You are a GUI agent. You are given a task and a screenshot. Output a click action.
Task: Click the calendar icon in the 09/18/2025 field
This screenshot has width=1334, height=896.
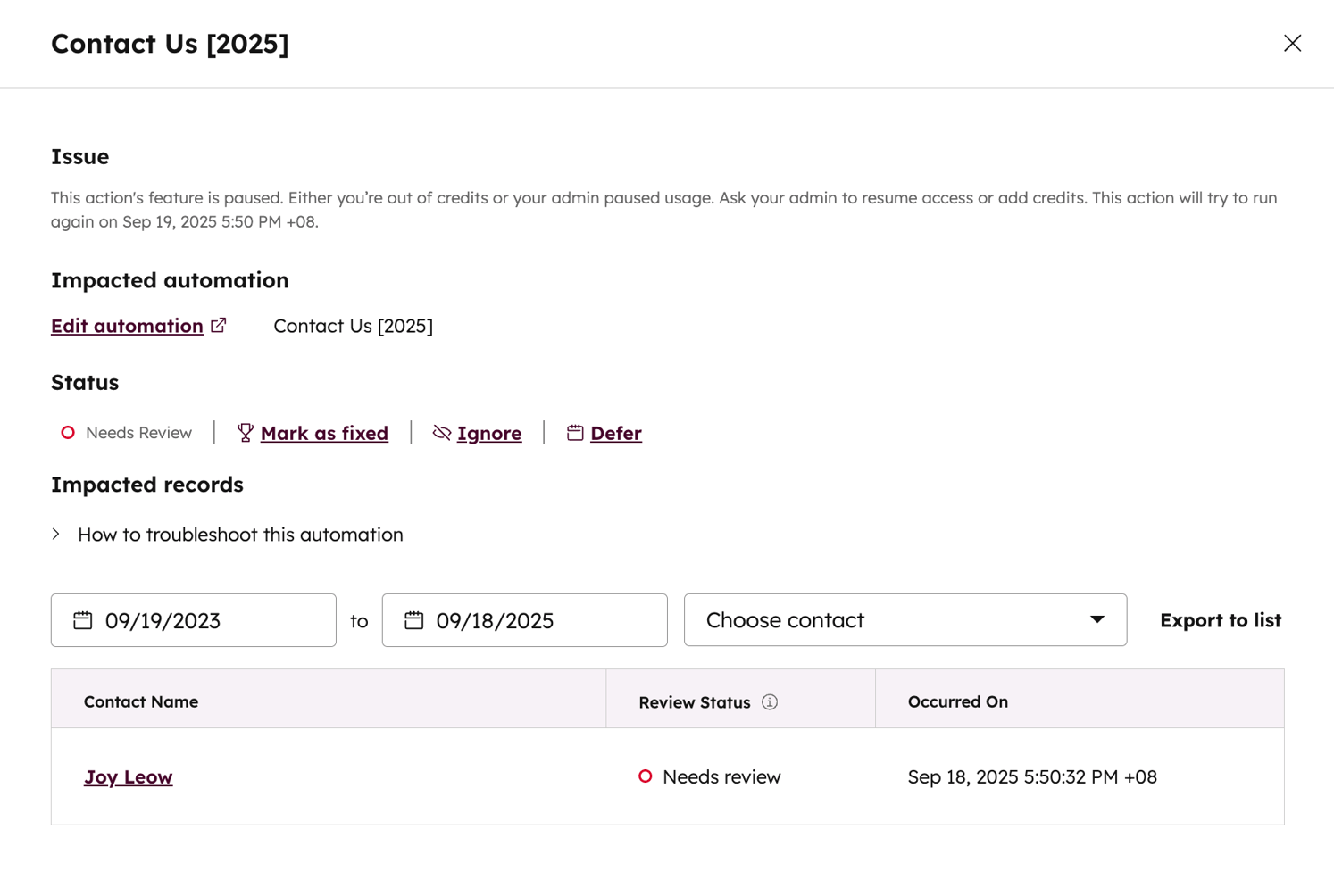(414, 620)
